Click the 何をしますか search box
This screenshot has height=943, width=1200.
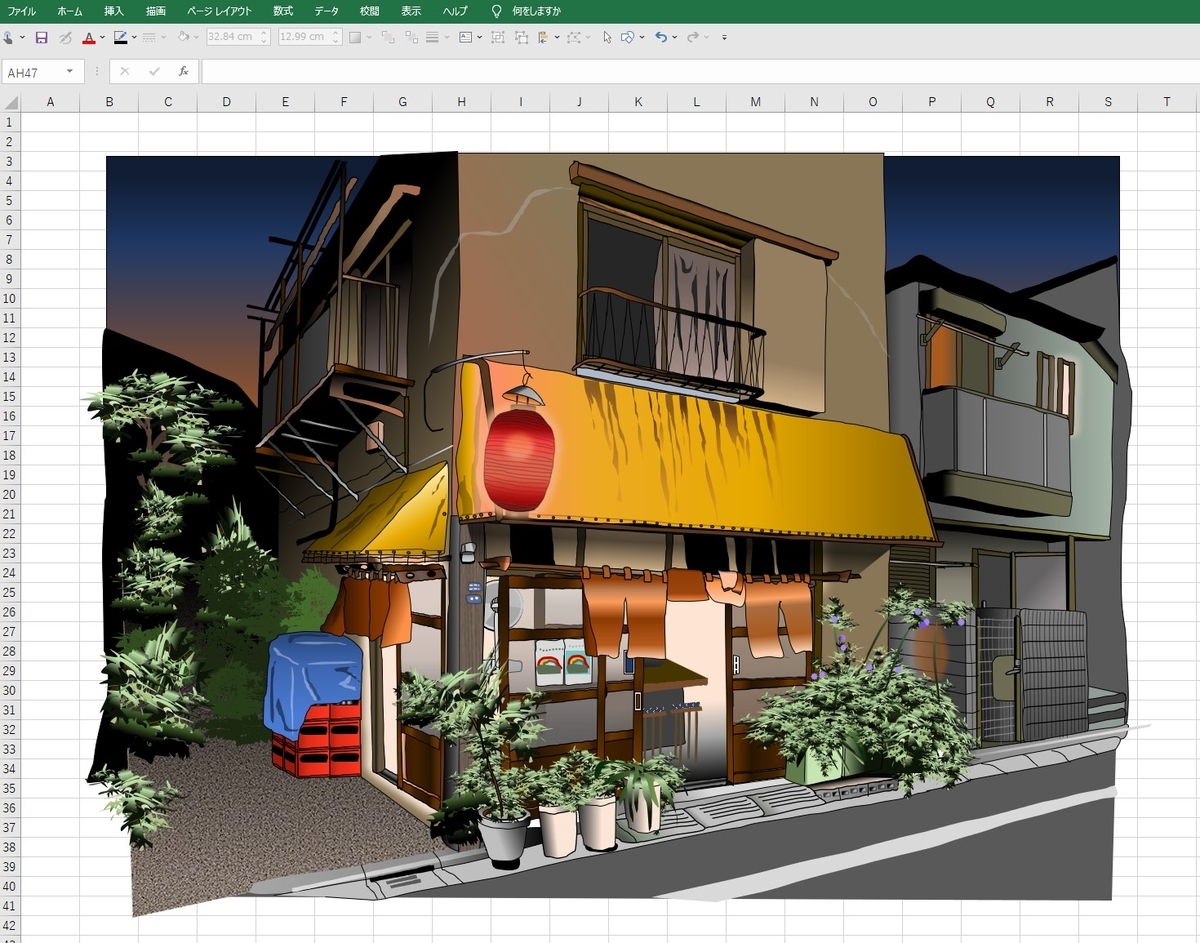pyautogui.click(x=536, y=11)
